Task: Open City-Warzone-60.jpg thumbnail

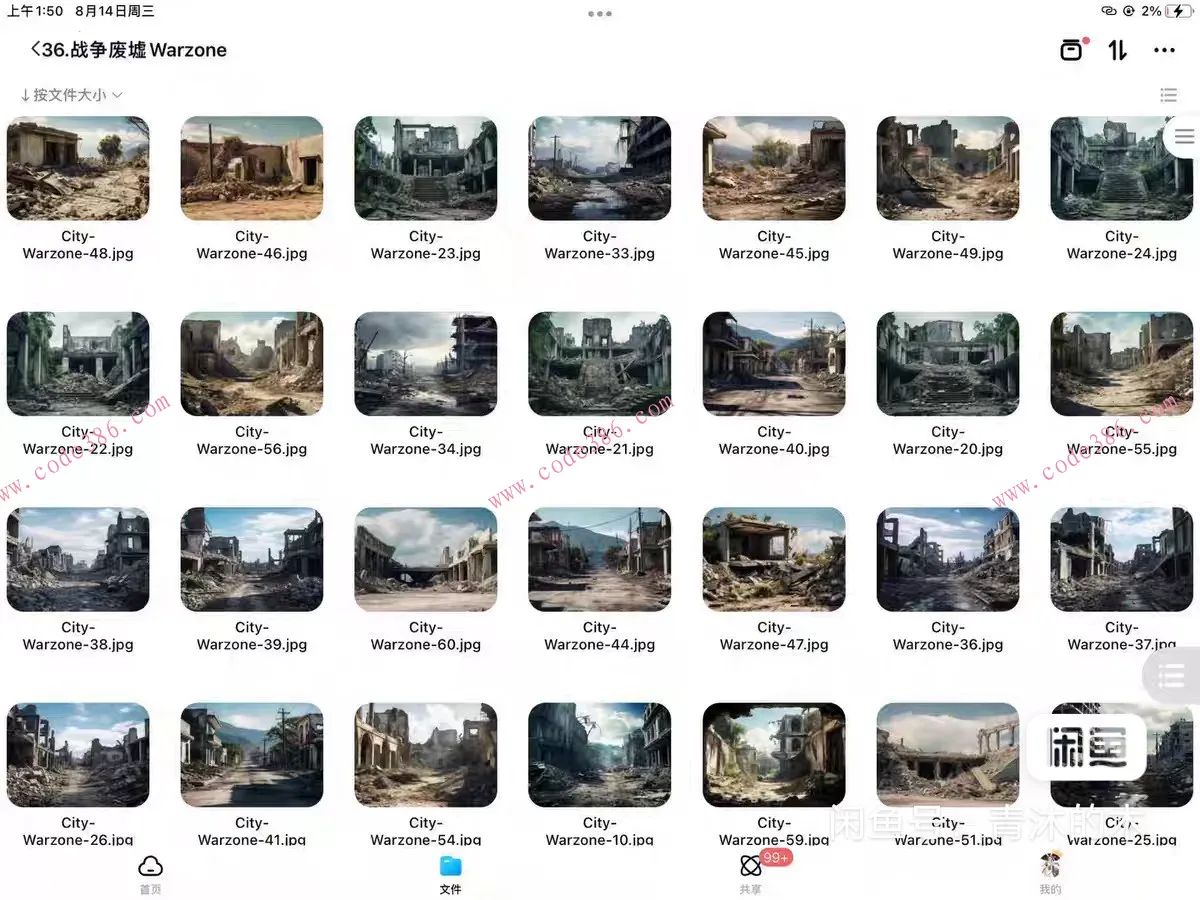Action: coord(426,559)
